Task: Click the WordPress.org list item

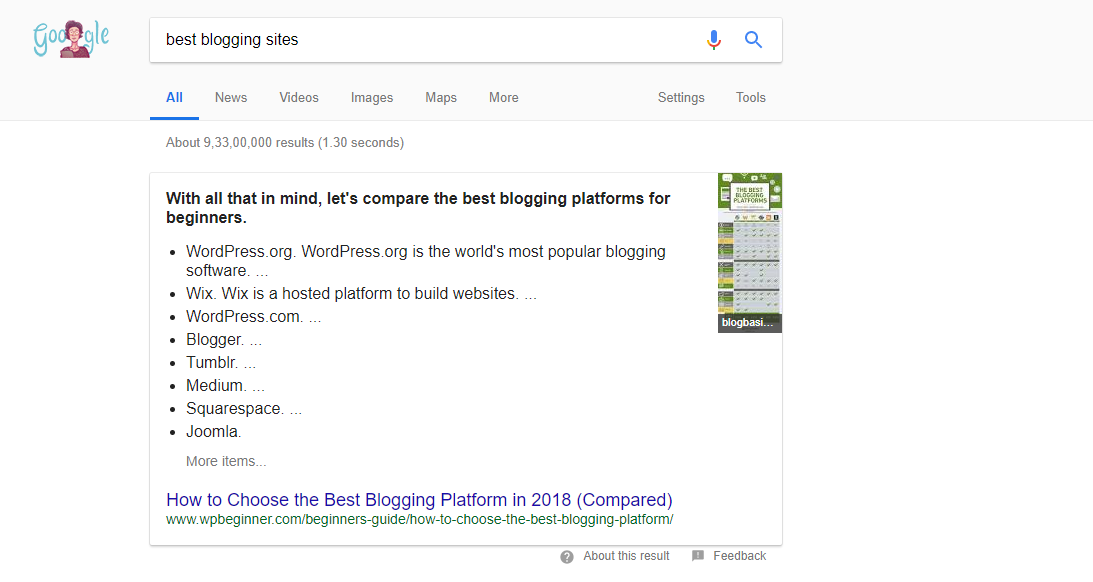Action: [425, 261]
